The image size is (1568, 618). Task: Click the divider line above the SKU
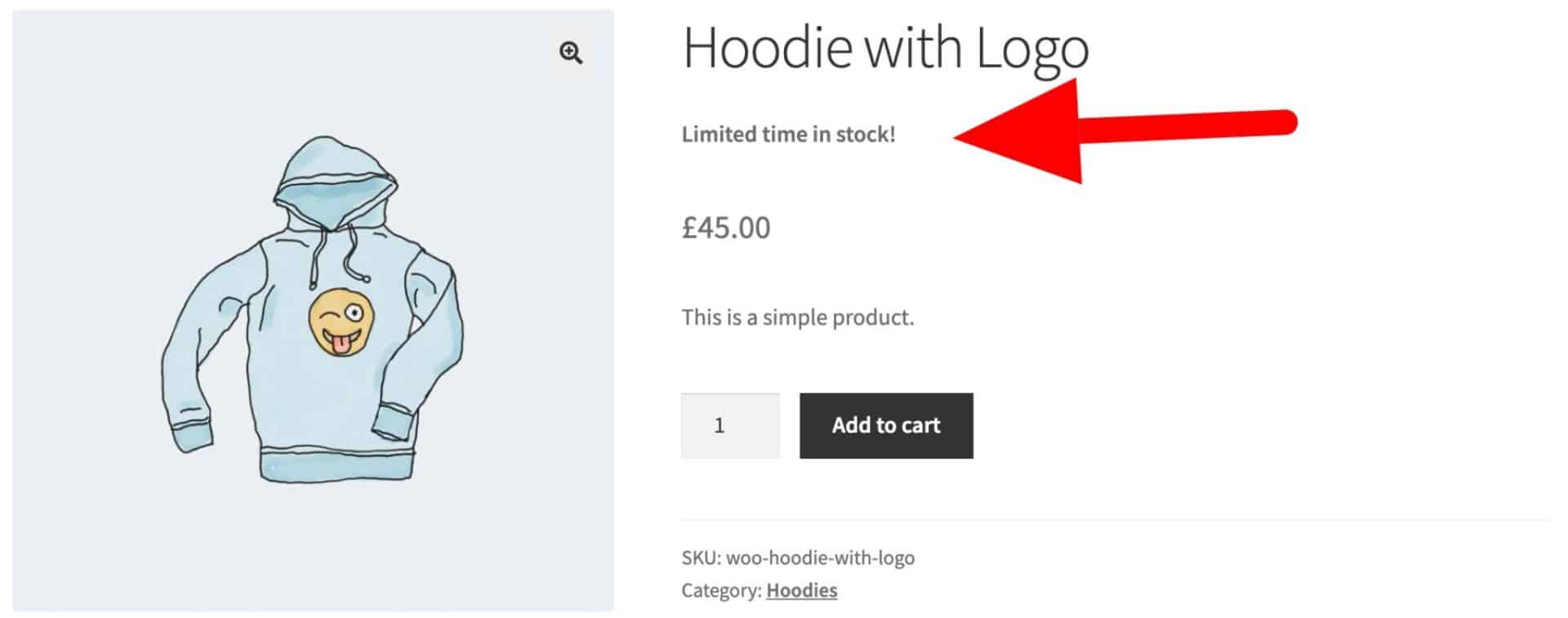1115,520
